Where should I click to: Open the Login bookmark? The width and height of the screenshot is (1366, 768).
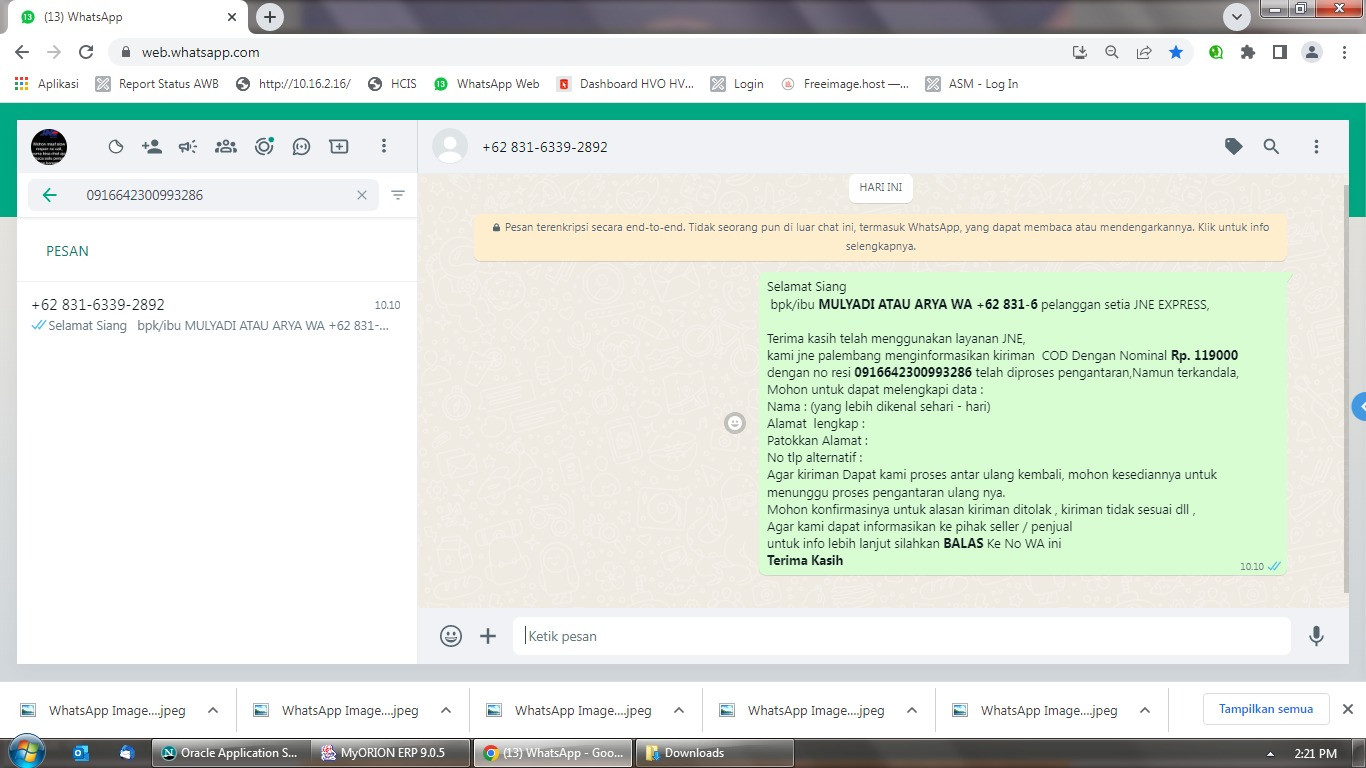click(x=737, y=84)
